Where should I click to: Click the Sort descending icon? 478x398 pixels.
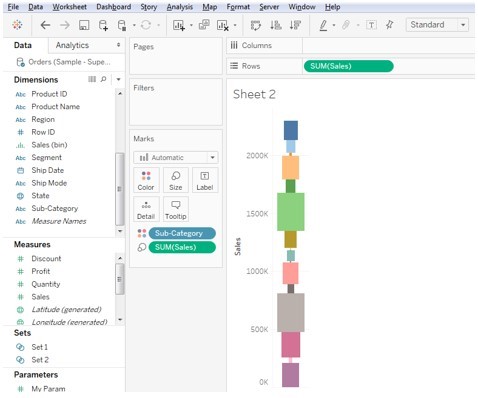[295, 25]
